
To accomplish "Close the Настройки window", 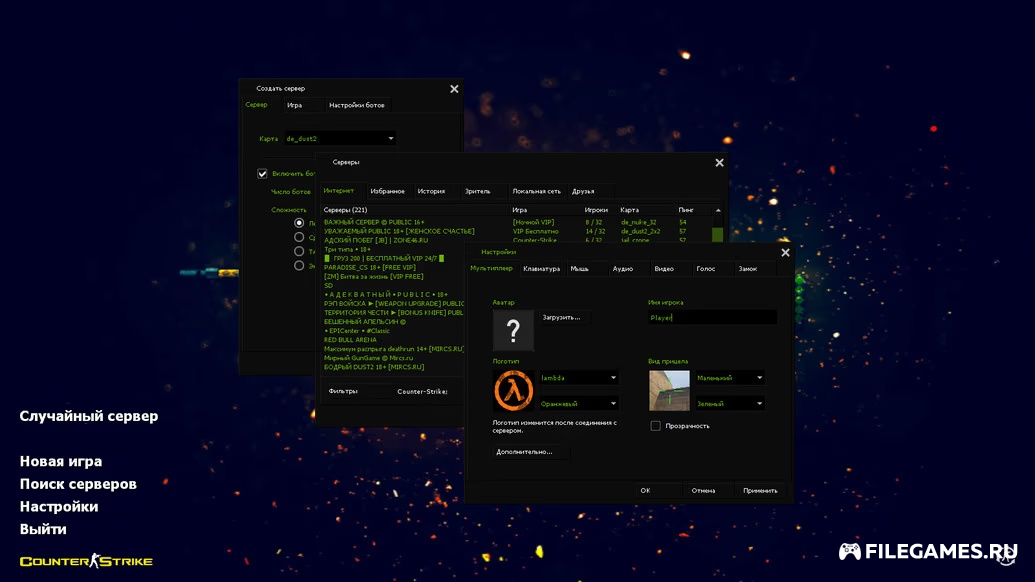I will 785,253.
